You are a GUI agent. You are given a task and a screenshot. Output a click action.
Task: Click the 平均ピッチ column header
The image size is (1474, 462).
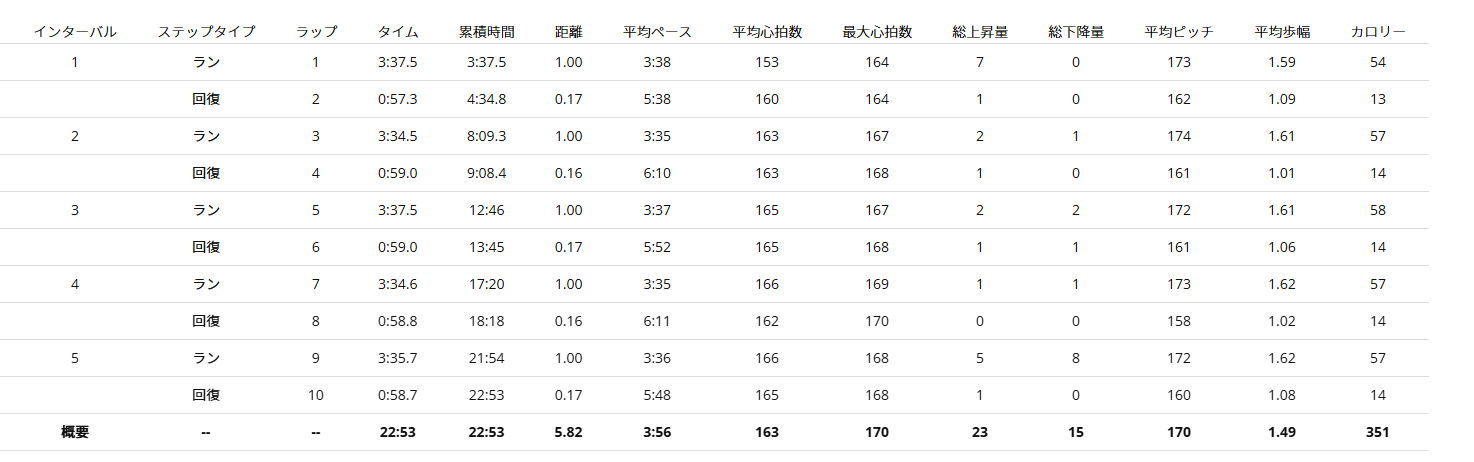1179,32
